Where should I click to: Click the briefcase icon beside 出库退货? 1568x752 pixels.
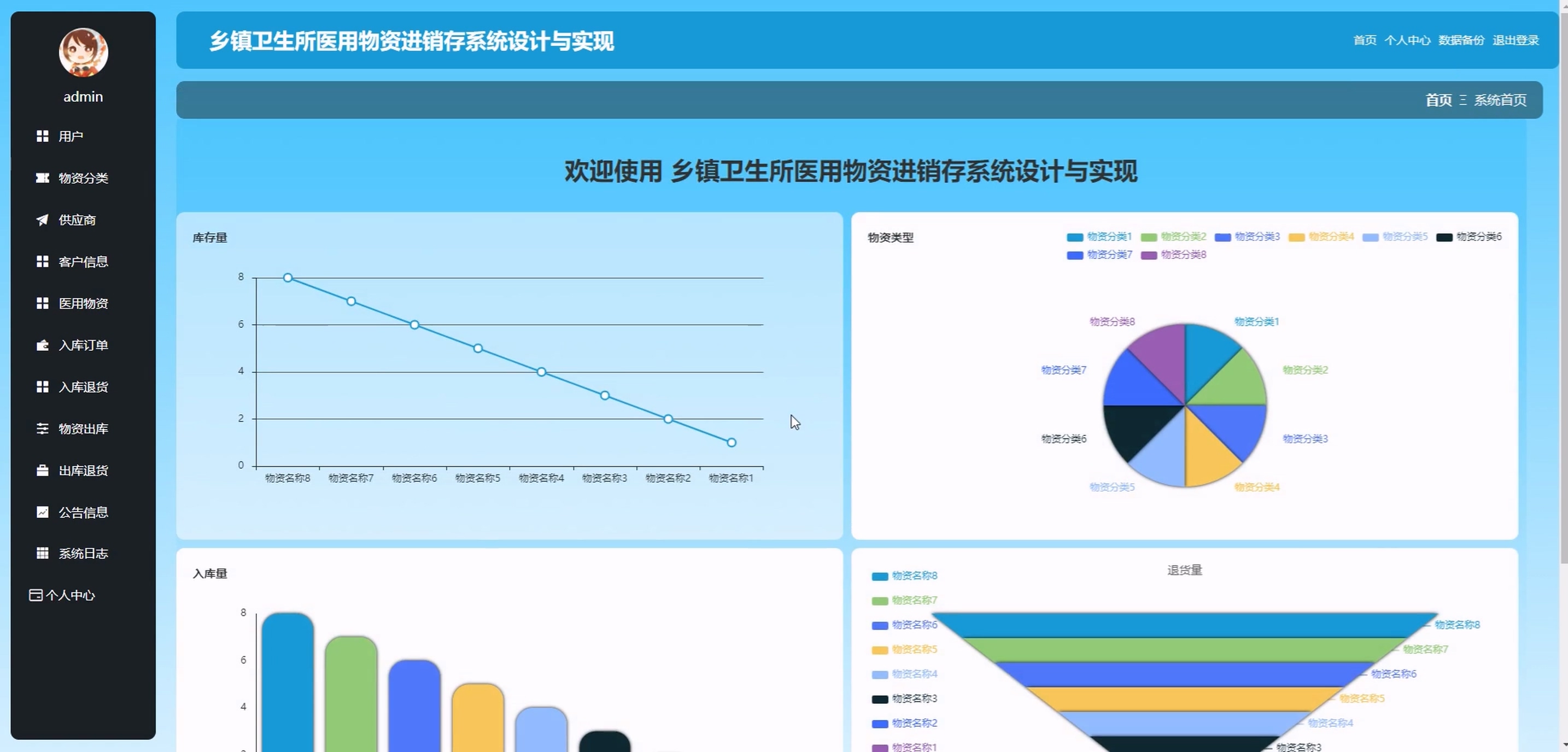[x=42, y=471]
